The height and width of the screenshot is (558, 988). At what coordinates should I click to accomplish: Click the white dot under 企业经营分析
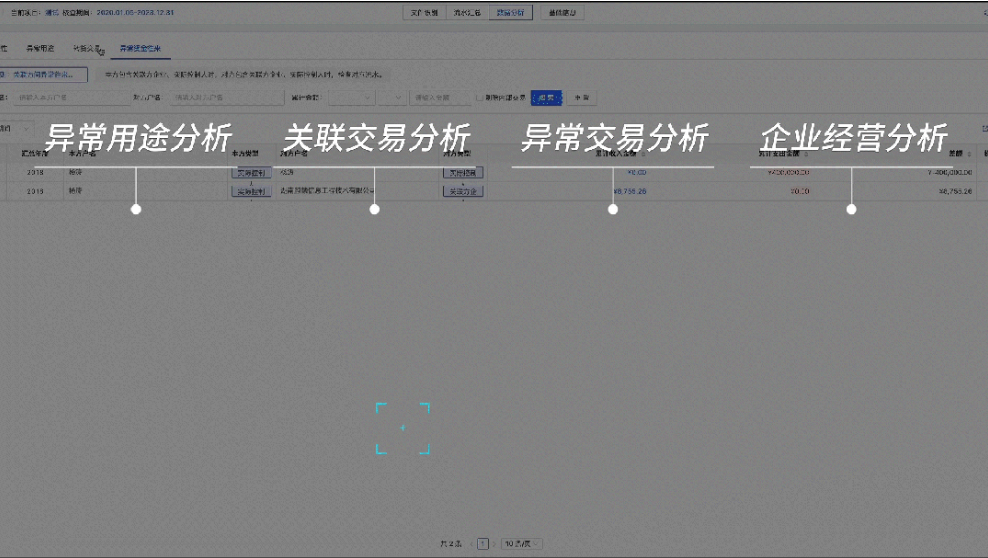(x=851, y=209)
